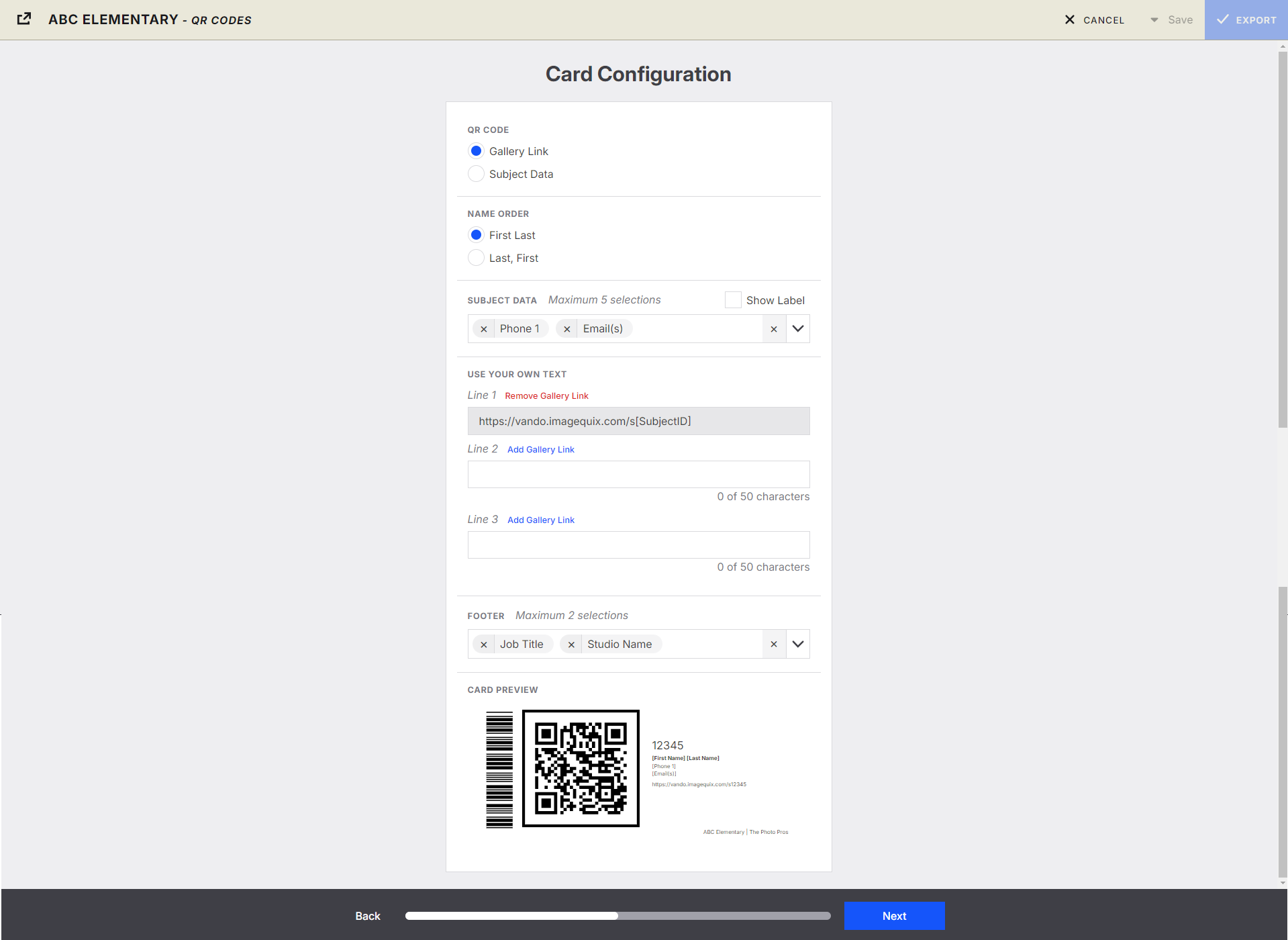Click the Back button
1288x940 pixels.
pos(368,916)
